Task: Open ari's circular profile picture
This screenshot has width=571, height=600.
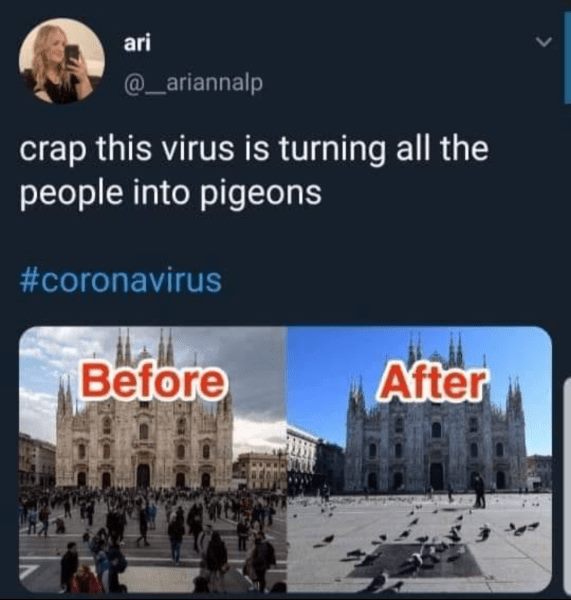Action: [x=62, y=62]
